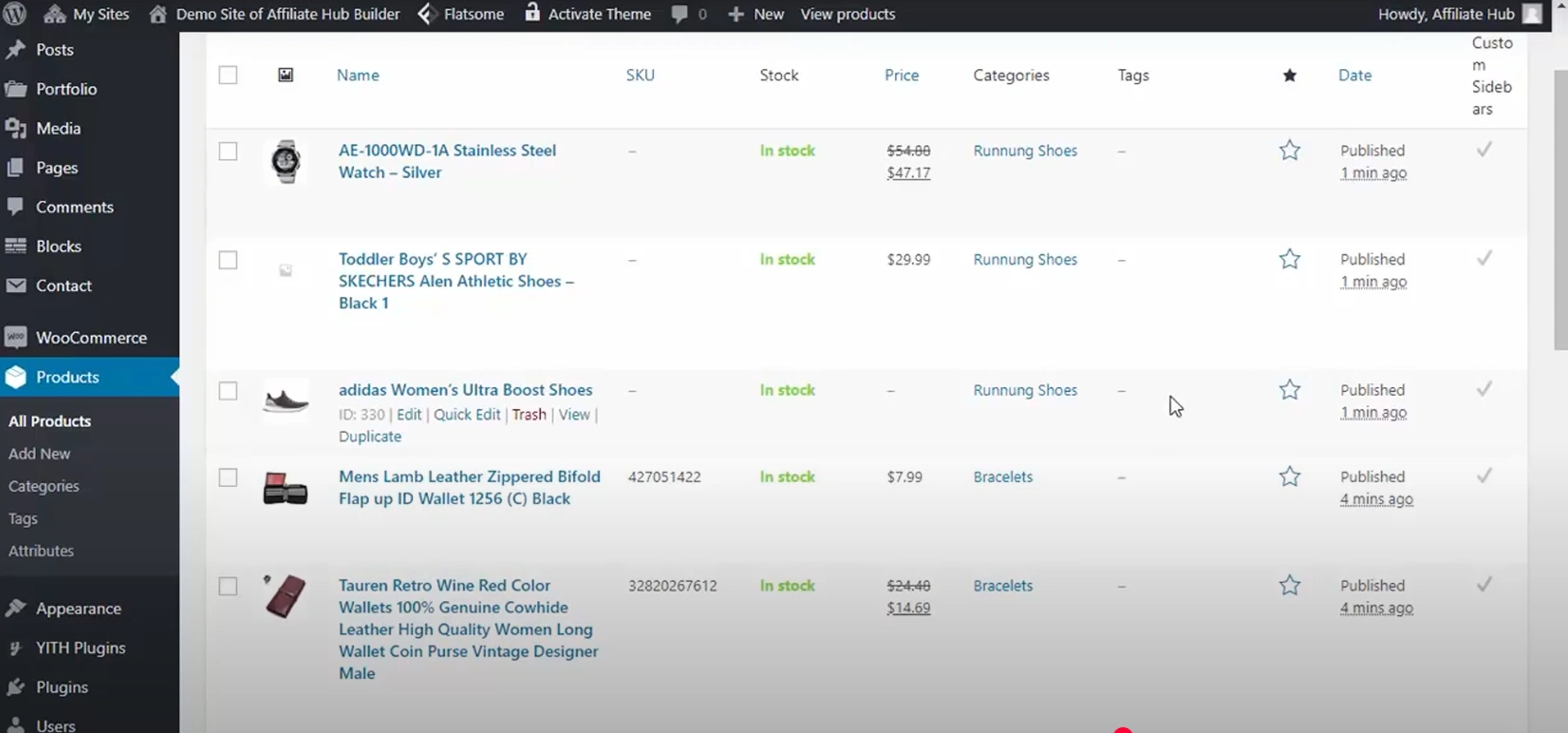The height and width of the screenshot is (733, 1568).
Task: Select Add New product submenu item
Action: (39, 453)
